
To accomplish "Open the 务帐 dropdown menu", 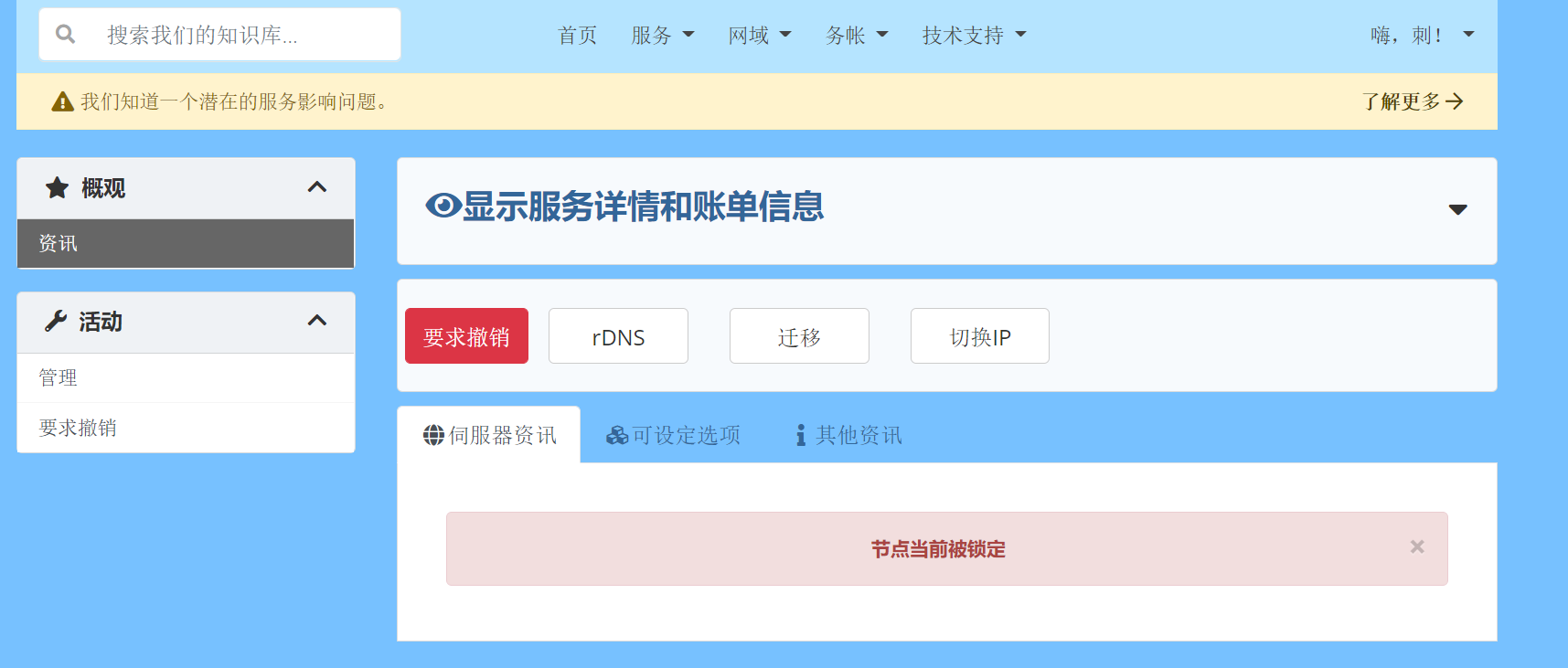I will 857,36.
